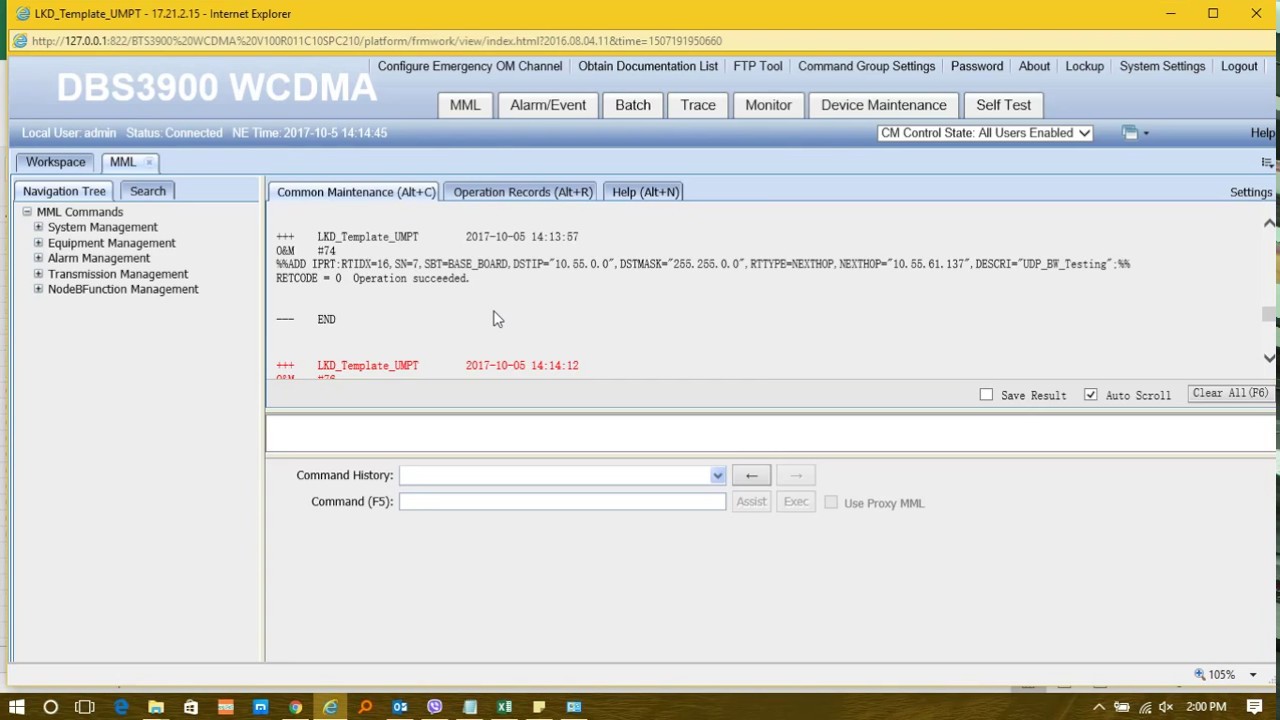Open the MML main menu
The width and height of the screenshot is (1280, 720).
pos(464,105)
